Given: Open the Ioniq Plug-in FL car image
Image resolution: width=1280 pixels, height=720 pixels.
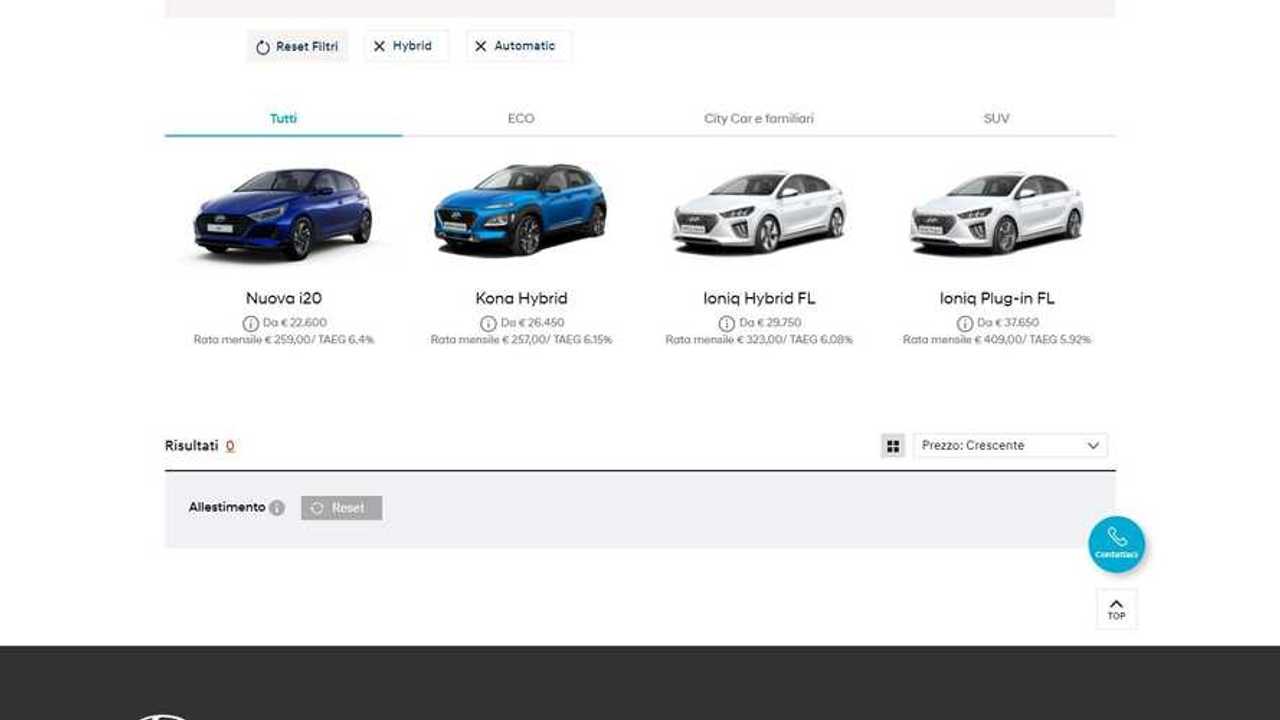Looking at the screenshot, I should click(997, 211).
